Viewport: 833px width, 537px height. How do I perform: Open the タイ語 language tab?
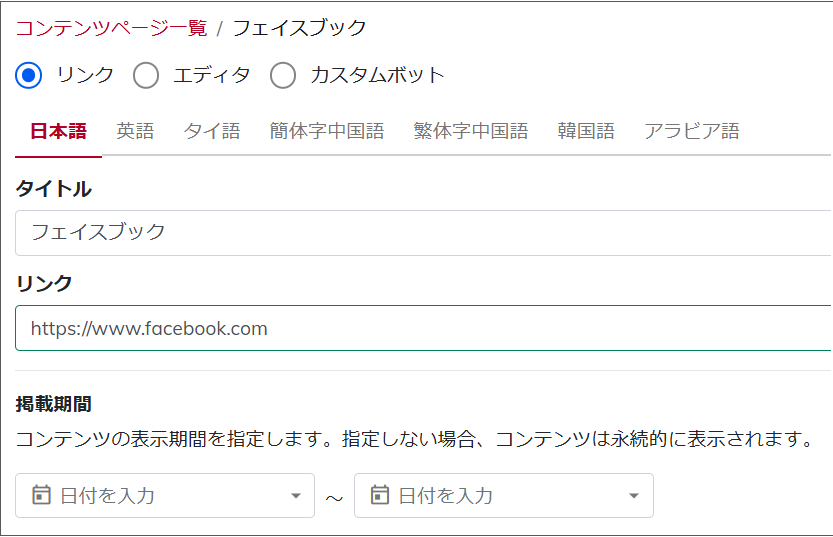(x=212, y=131)
